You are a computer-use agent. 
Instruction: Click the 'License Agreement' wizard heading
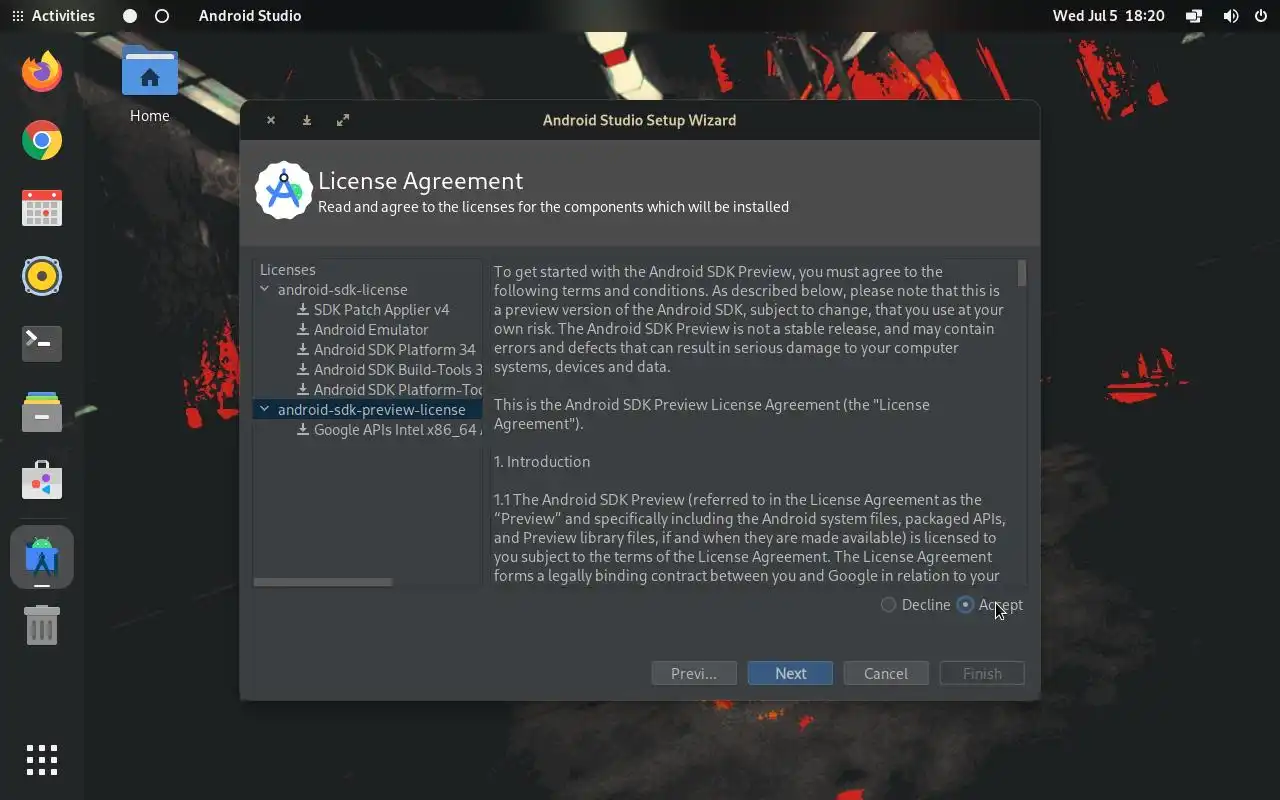click(x=420, y=181)
